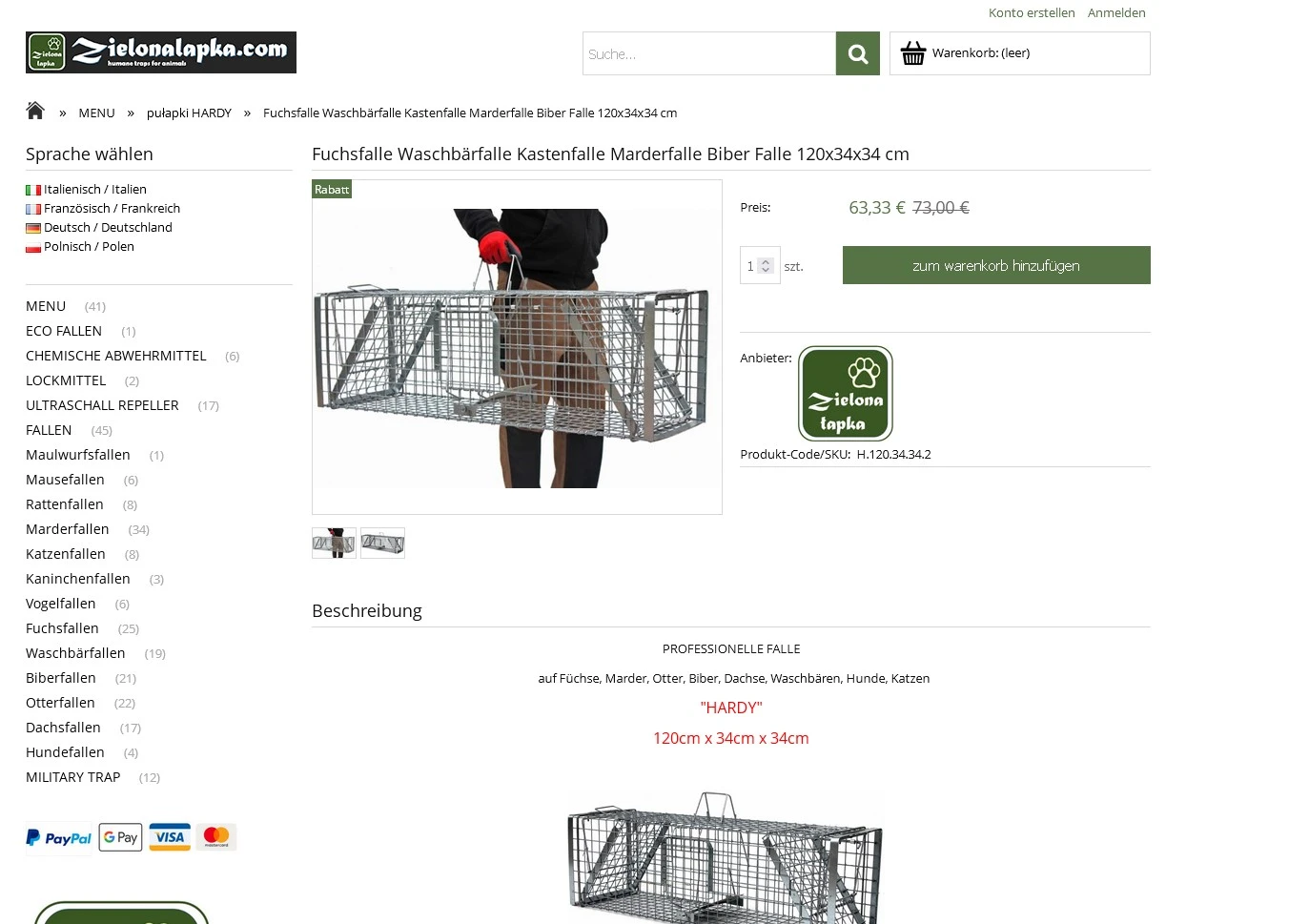This screenshot has height=924, width=1309.
Task: Select the second product thumbnail
Action: coord(382,543)
